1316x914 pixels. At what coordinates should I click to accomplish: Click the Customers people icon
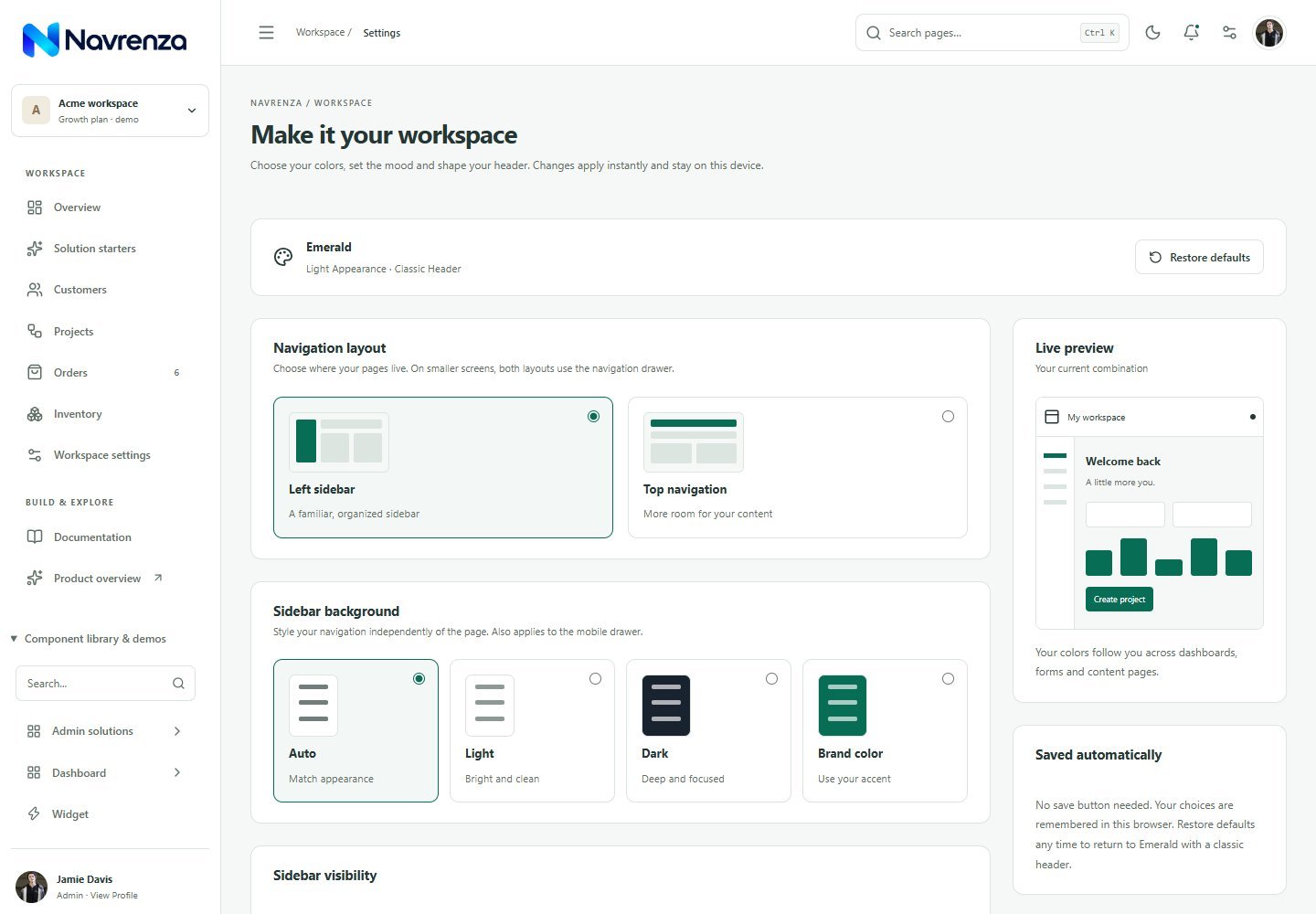click(x=35, y=290)
